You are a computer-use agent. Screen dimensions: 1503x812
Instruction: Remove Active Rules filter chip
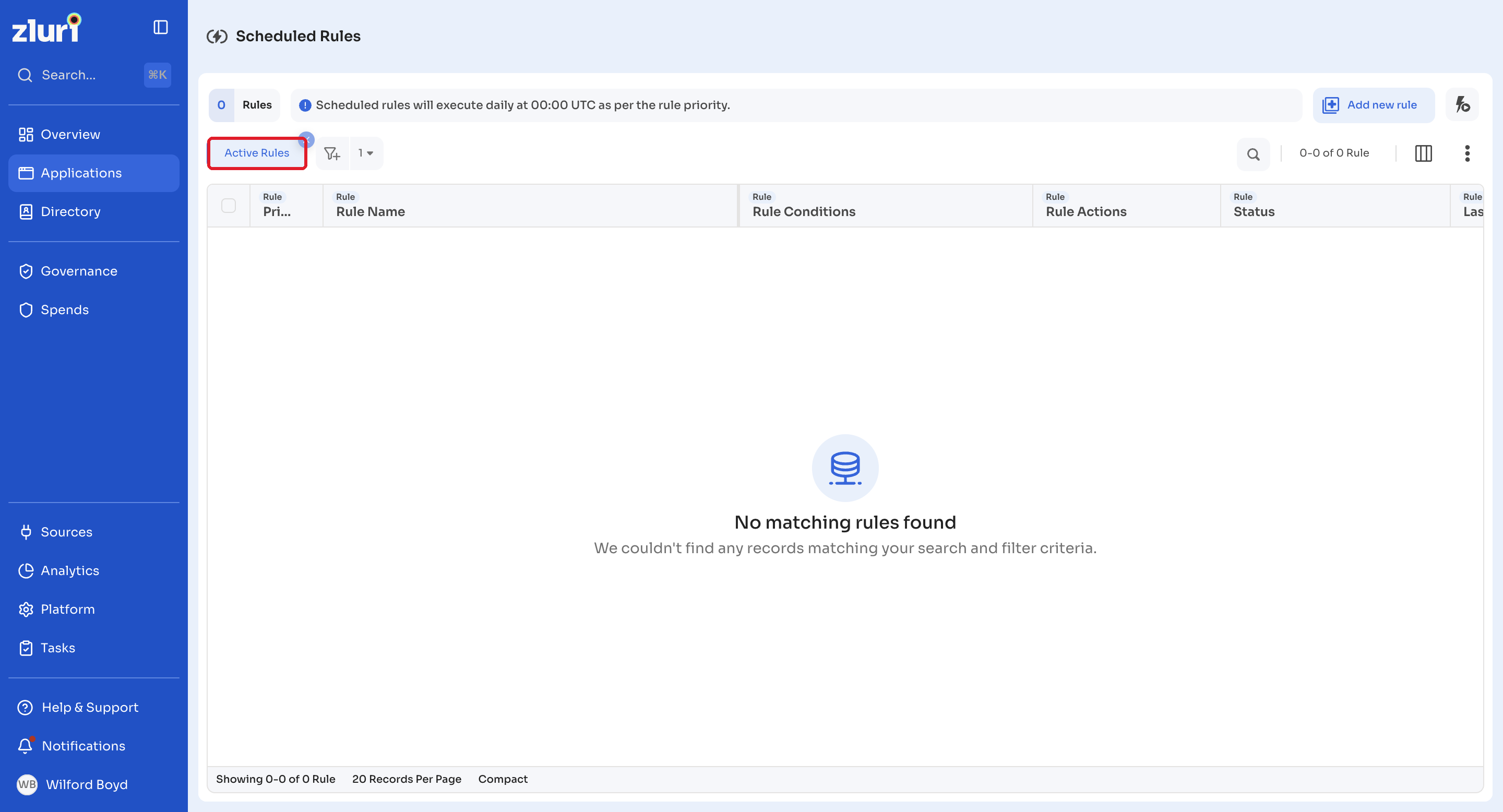[306, 139]
